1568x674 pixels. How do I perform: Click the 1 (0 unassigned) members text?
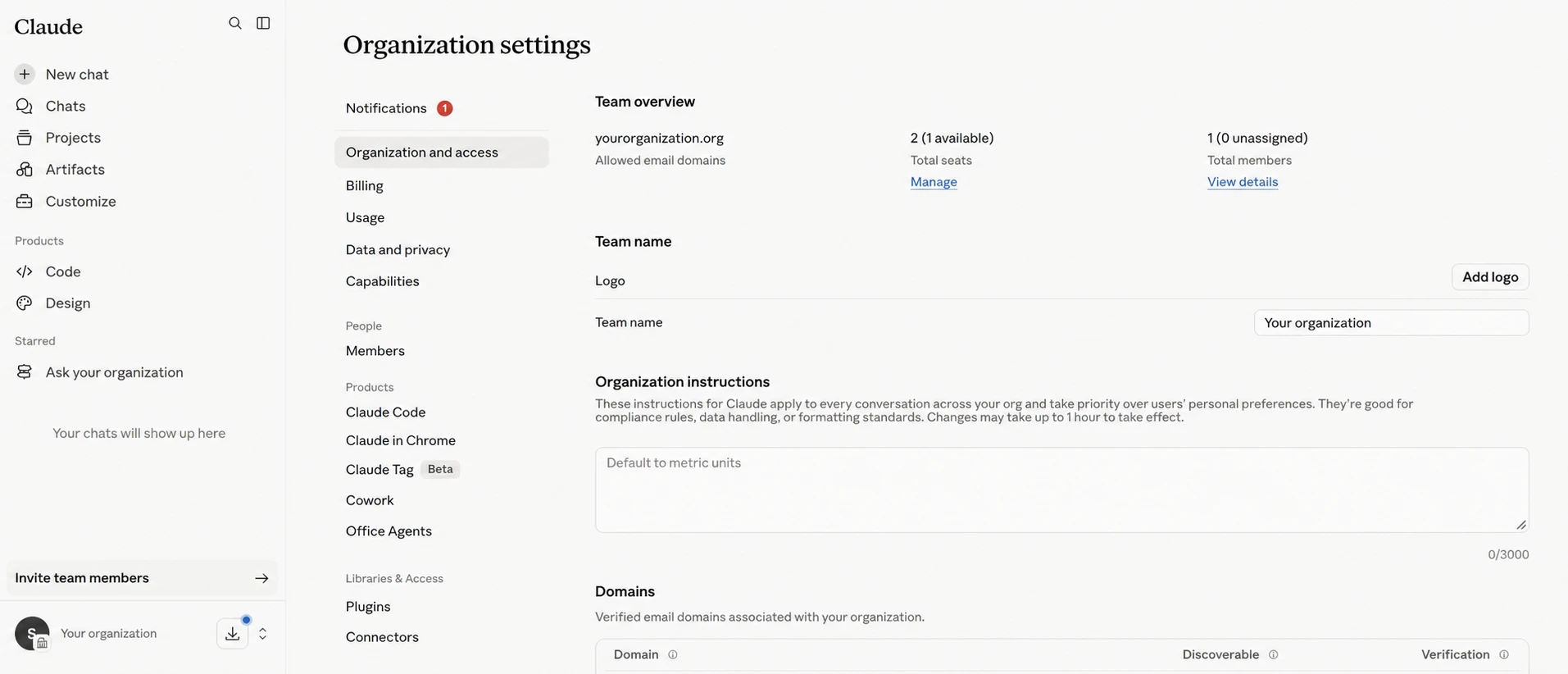click(1257, 138)
